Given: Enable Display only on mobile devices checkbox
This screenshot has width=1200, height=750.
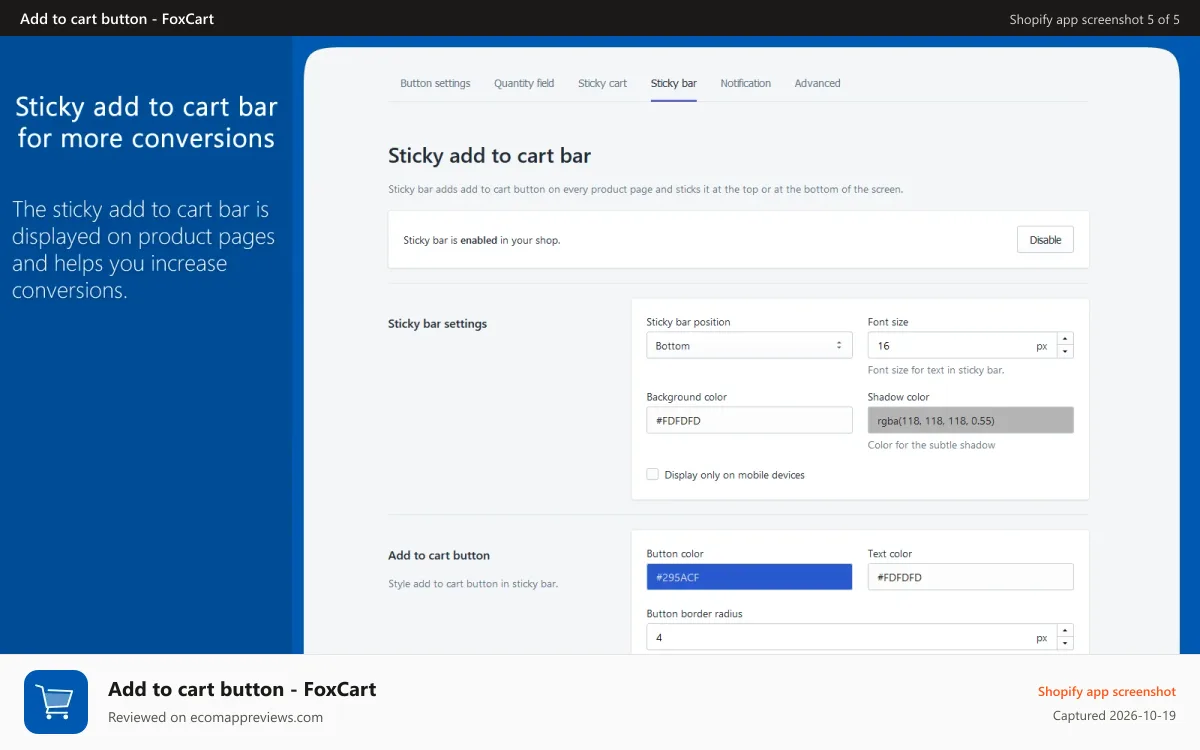Looking at the screenshot, I should (x=652, y=474).
